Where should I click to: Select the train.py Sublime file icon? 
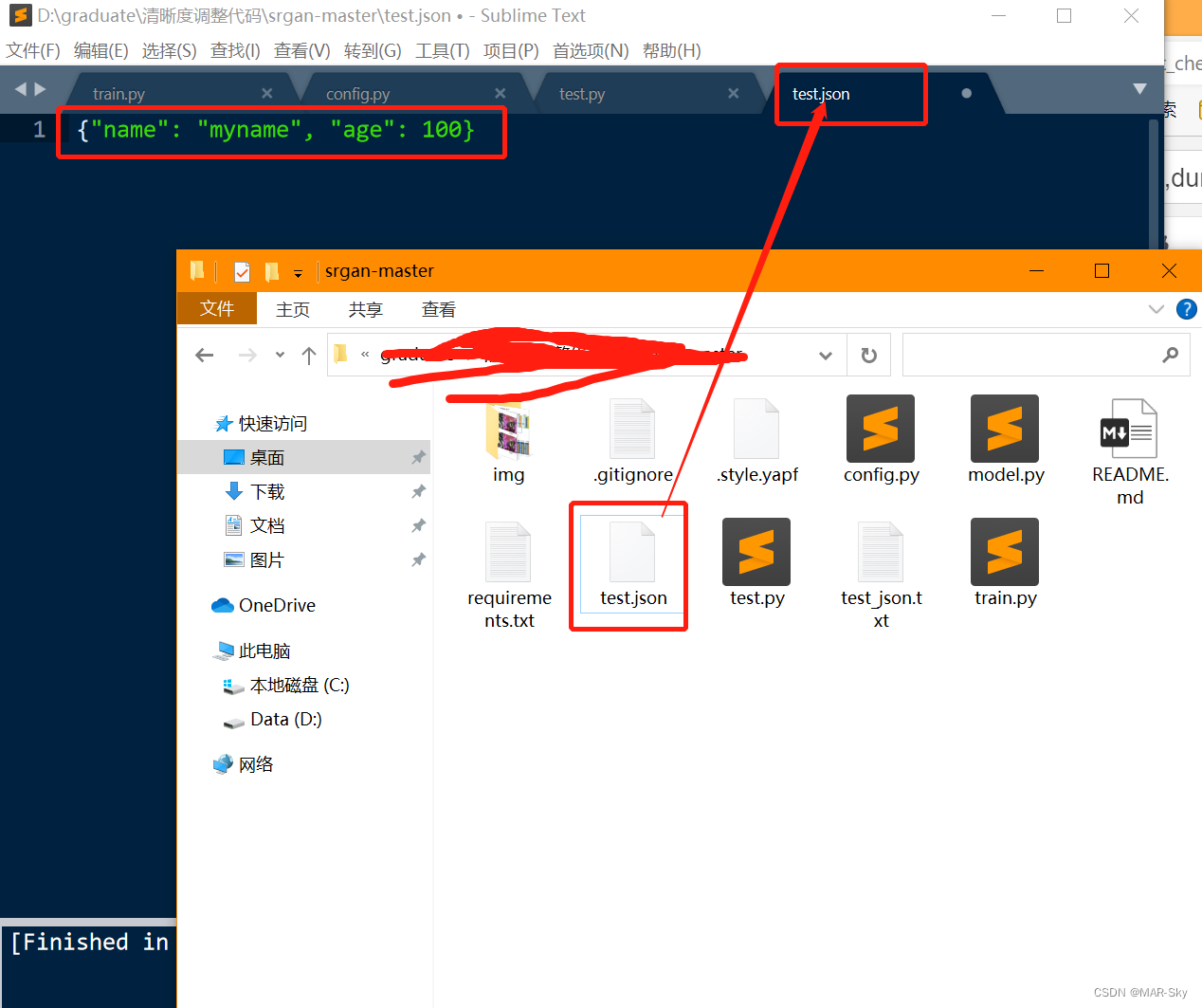[x=1005, y=552]
